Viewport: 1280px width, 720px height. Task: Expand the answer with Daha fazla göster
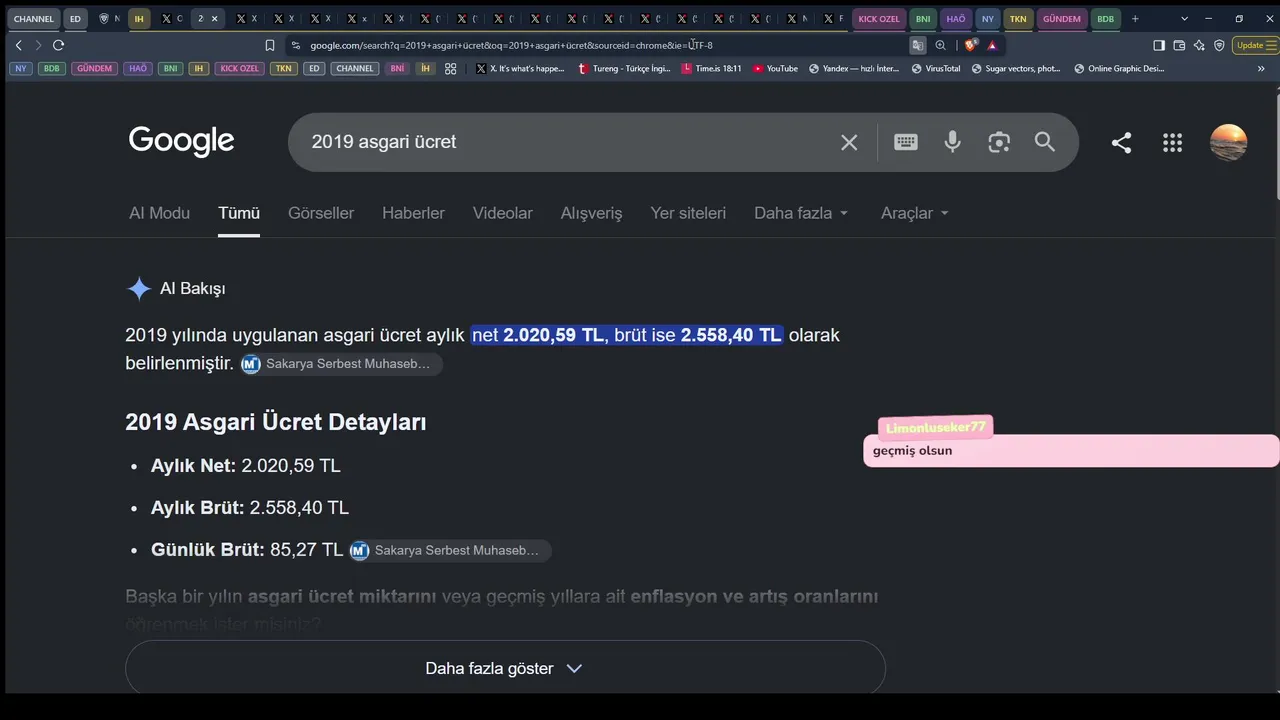click(x=505, y=668)
